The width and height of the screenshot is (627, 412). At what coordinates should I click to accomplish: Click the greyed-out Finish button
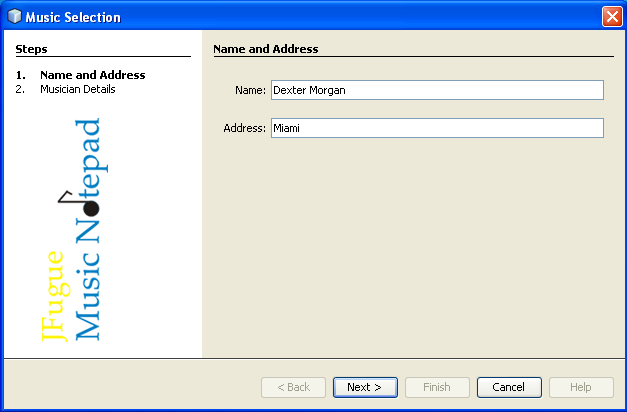pyautogui.click(x=437, y=387)
